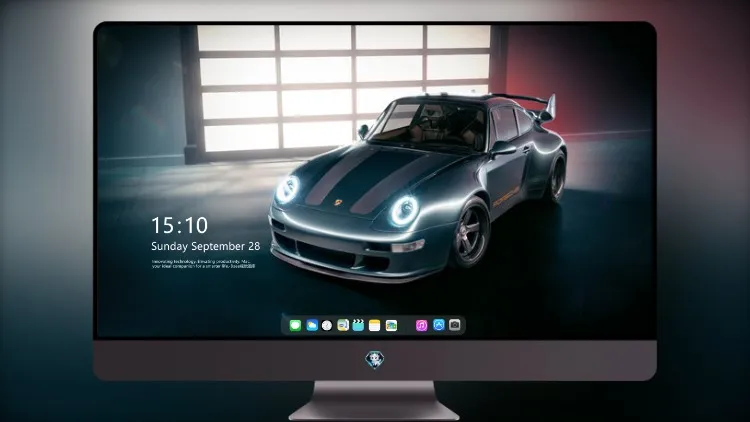Open the photo gallery app in dock
Image resolution: width=750 pixels, height=422 pixels.
(391, 325)
